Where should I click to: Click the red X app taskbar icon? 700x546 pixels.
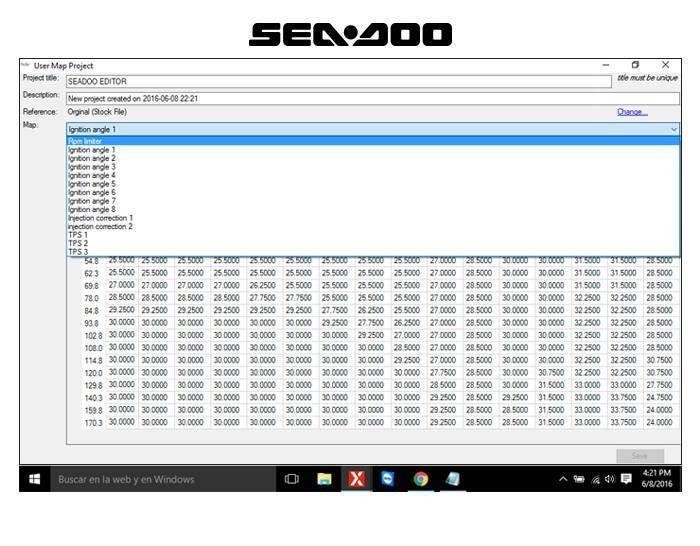[356, 479]
